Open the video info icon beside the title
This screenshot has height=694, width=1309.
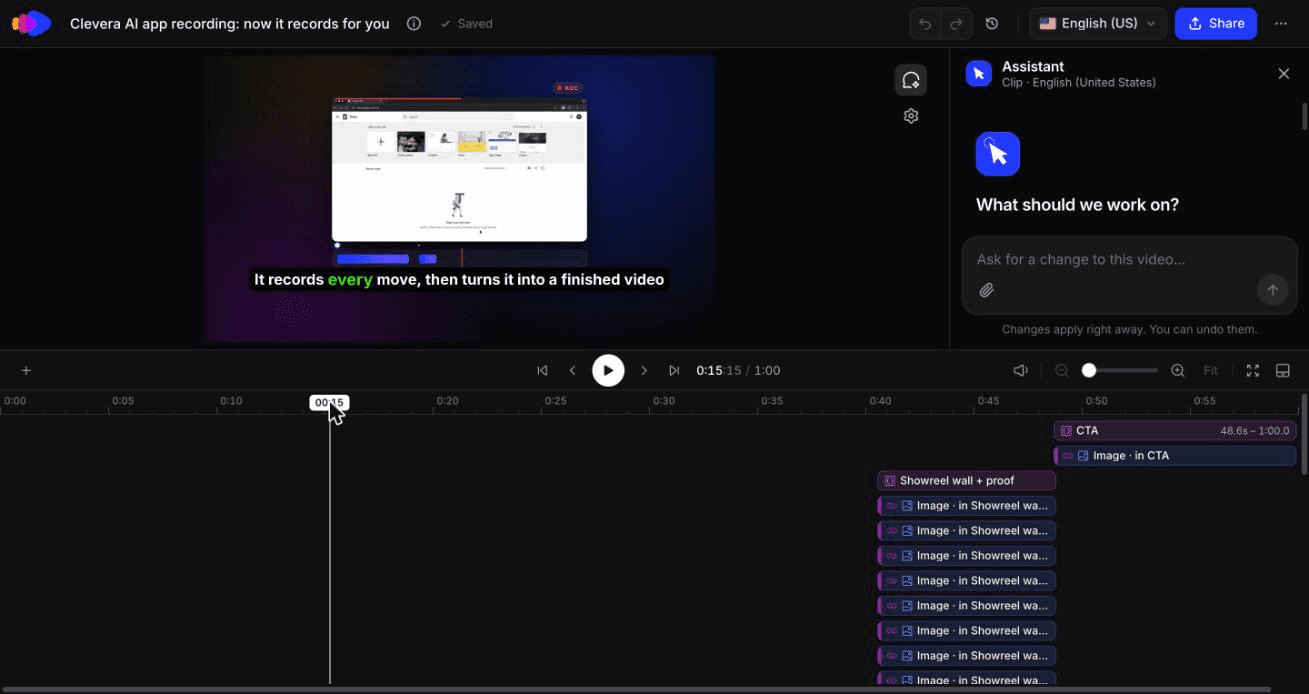click(414, 23)
